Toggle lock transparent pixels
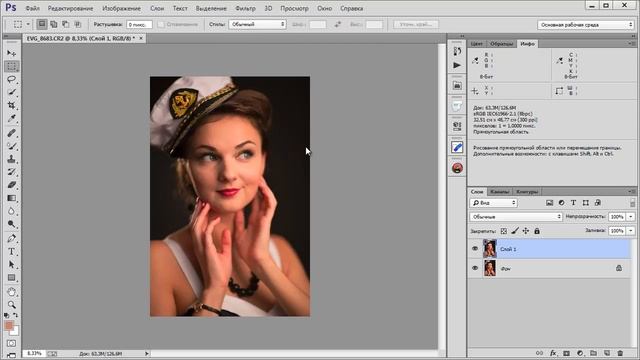The image size is (640, 360). 504,231
